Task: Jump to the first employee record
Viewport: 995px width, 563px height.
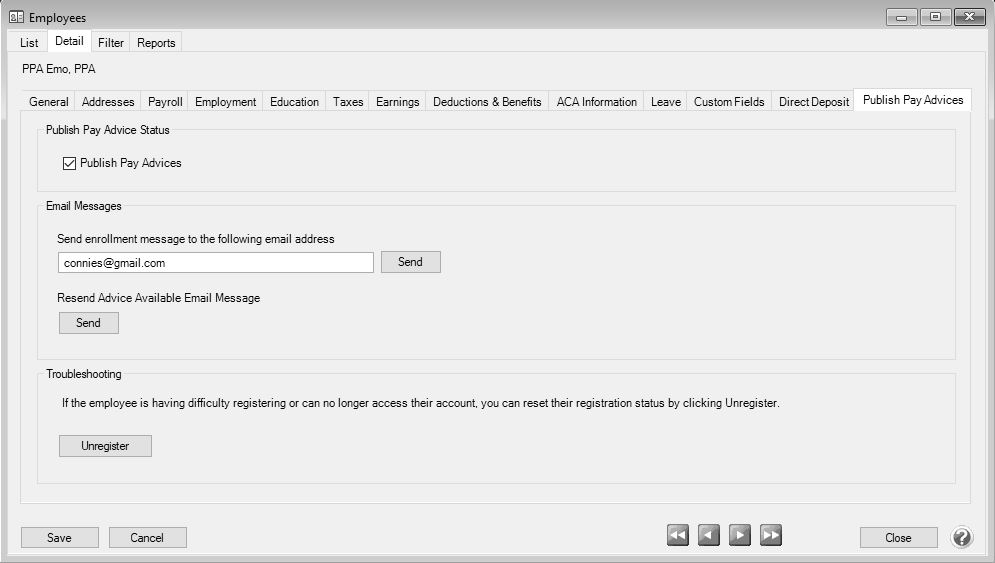Action: pyautogui.click(x=678, y=536)
